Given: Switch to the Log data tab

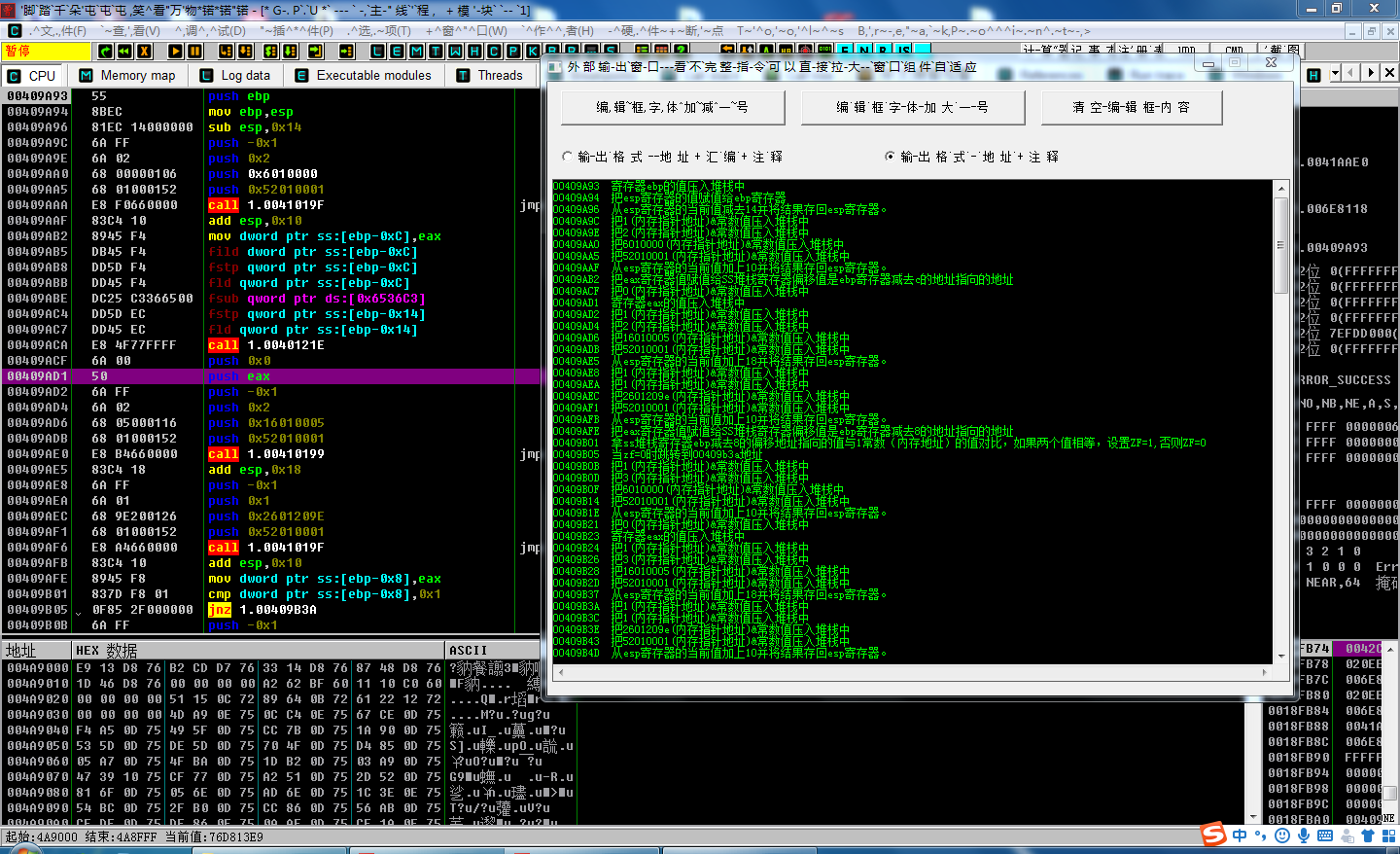Looking at the screenshot, I should click(235, 75).
